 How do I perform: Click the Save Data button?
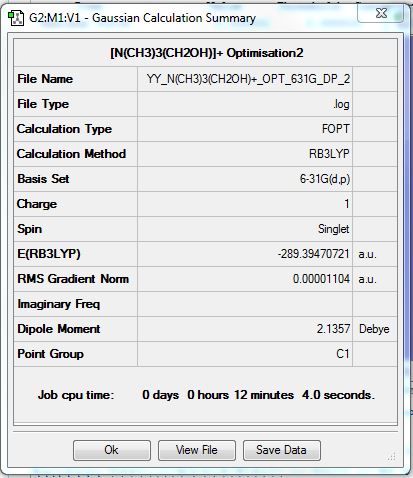point(282,450)
